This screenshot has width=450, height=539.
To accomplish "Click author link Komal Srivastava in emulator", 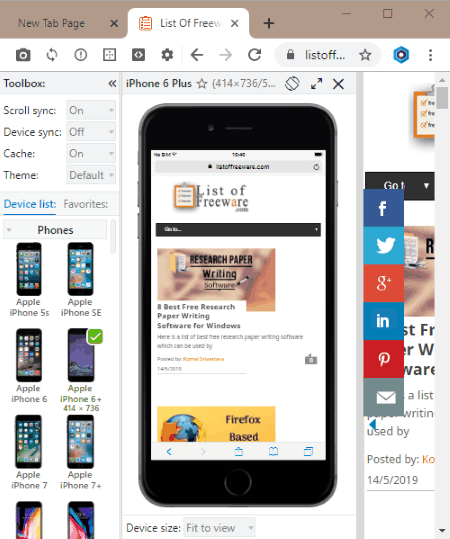I will pyautogui.click(x=203, y=359).
